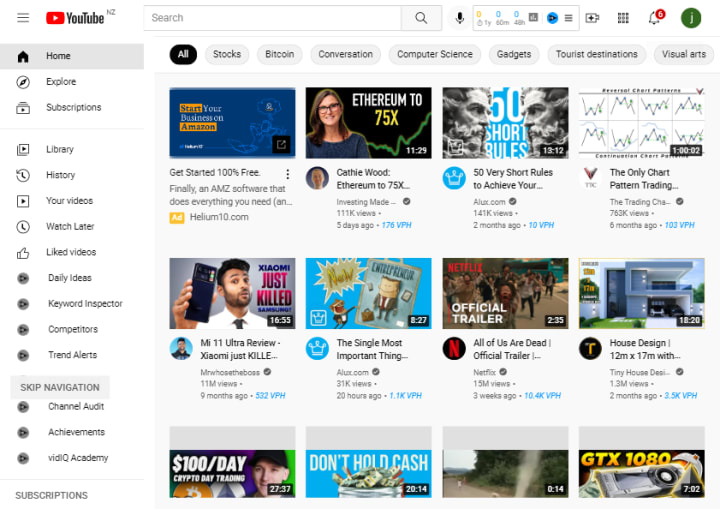Open vidIQ Academy in sidebar
The width and height of the screenshot is (720, 509).
(x=78, y=458)
